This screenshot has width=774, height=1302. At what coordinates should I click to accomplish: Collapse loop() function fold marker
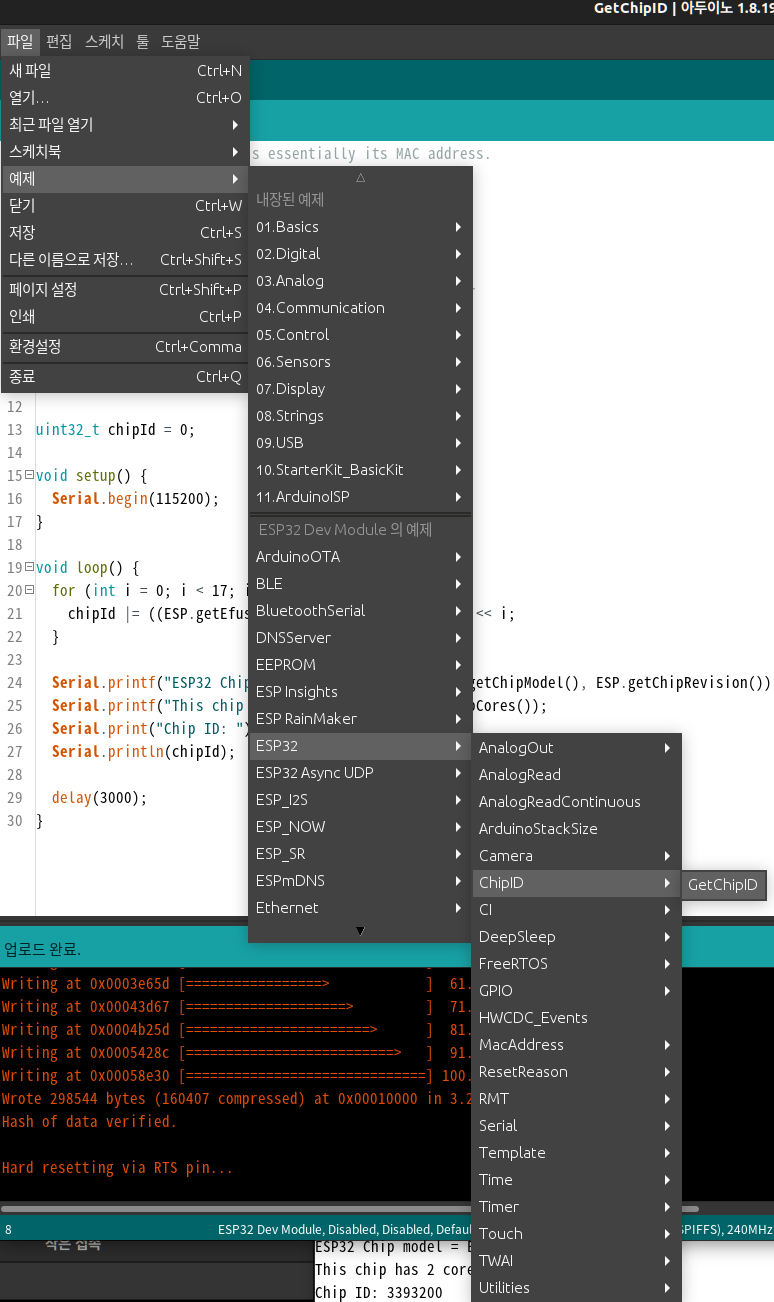coord(29,568)
